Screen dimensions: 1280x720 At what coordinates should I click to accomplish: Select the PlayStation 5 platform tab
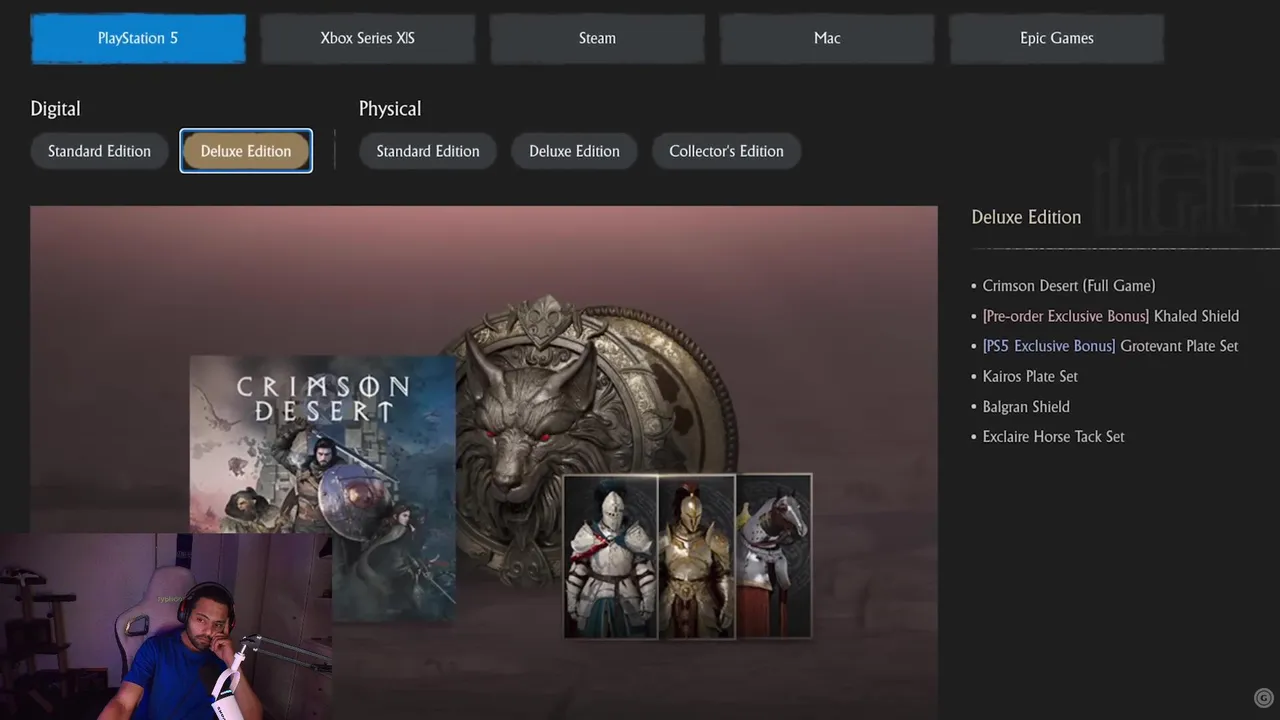[x=138, y=38]
